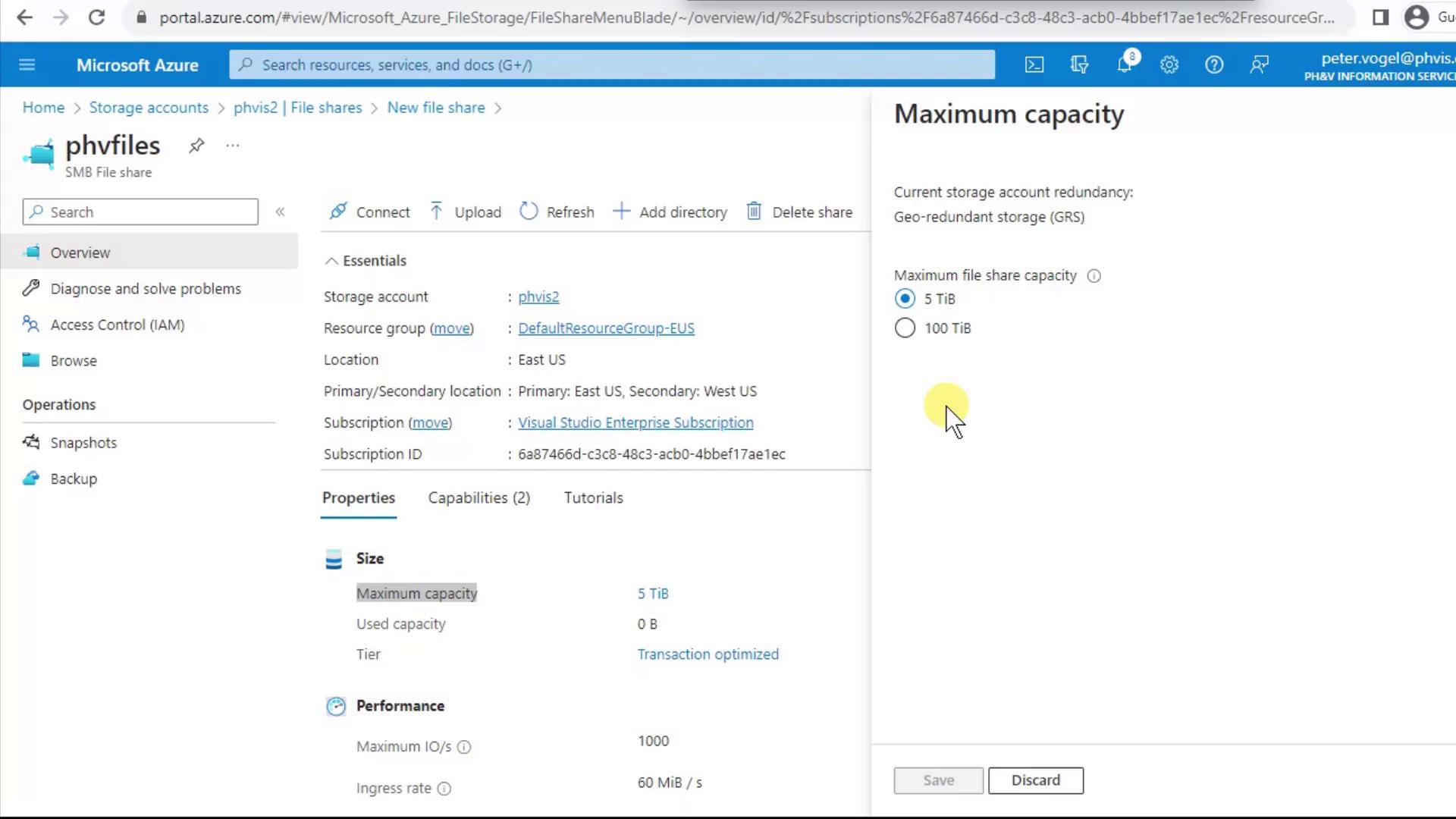Collapse the Essentials section
Image resolution: width=1456 pixels, height=819 pixels.
[331, 261]
